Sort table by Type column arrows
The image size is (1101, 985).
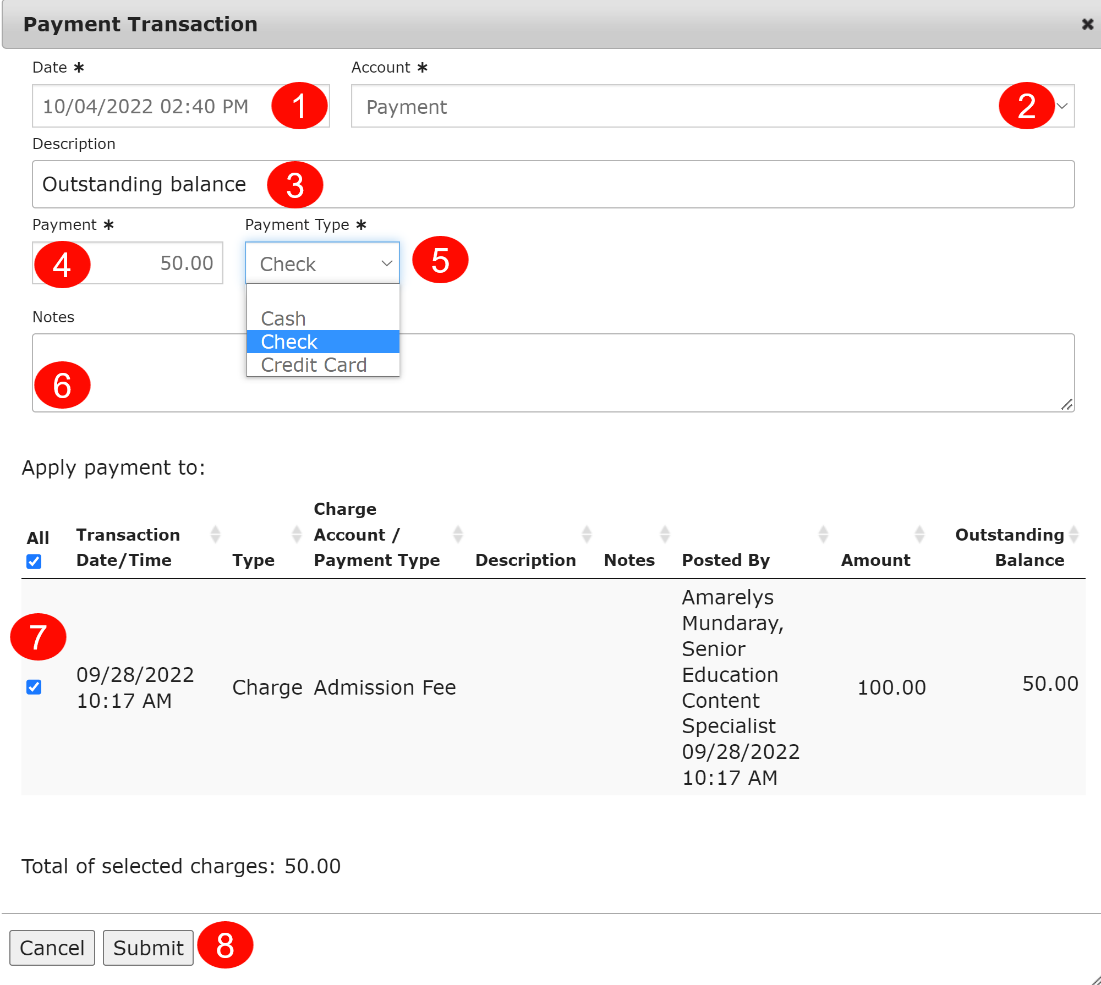point(296,535)
